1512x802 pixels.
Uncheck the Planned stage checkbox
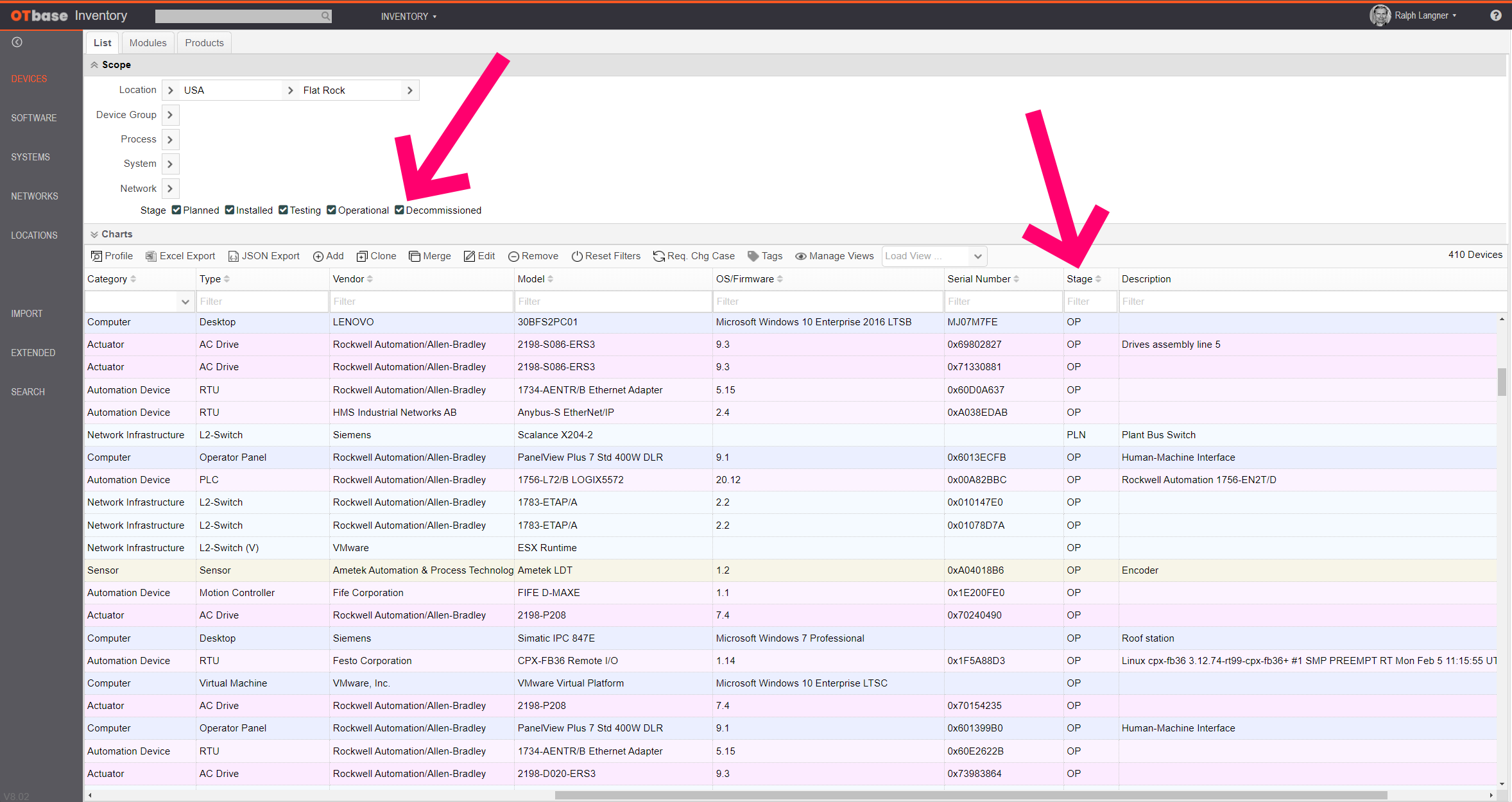pyautogui.click(x=176, y=210)
